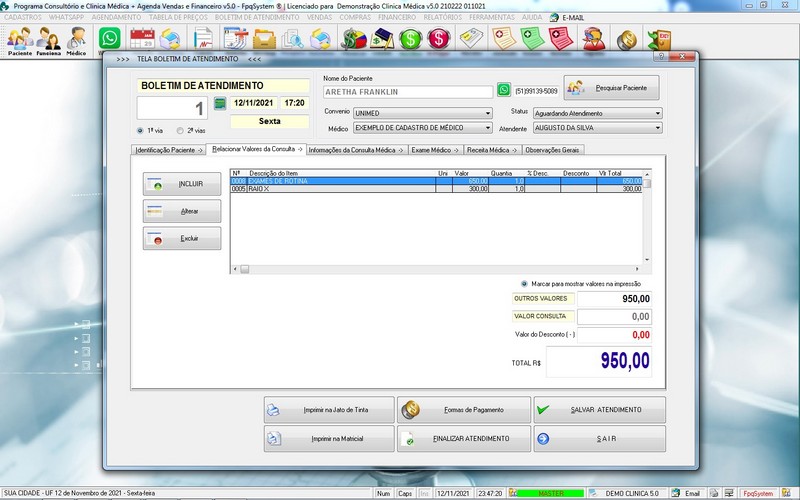Open the calendar agenda toolbar icon

(142, 39)
